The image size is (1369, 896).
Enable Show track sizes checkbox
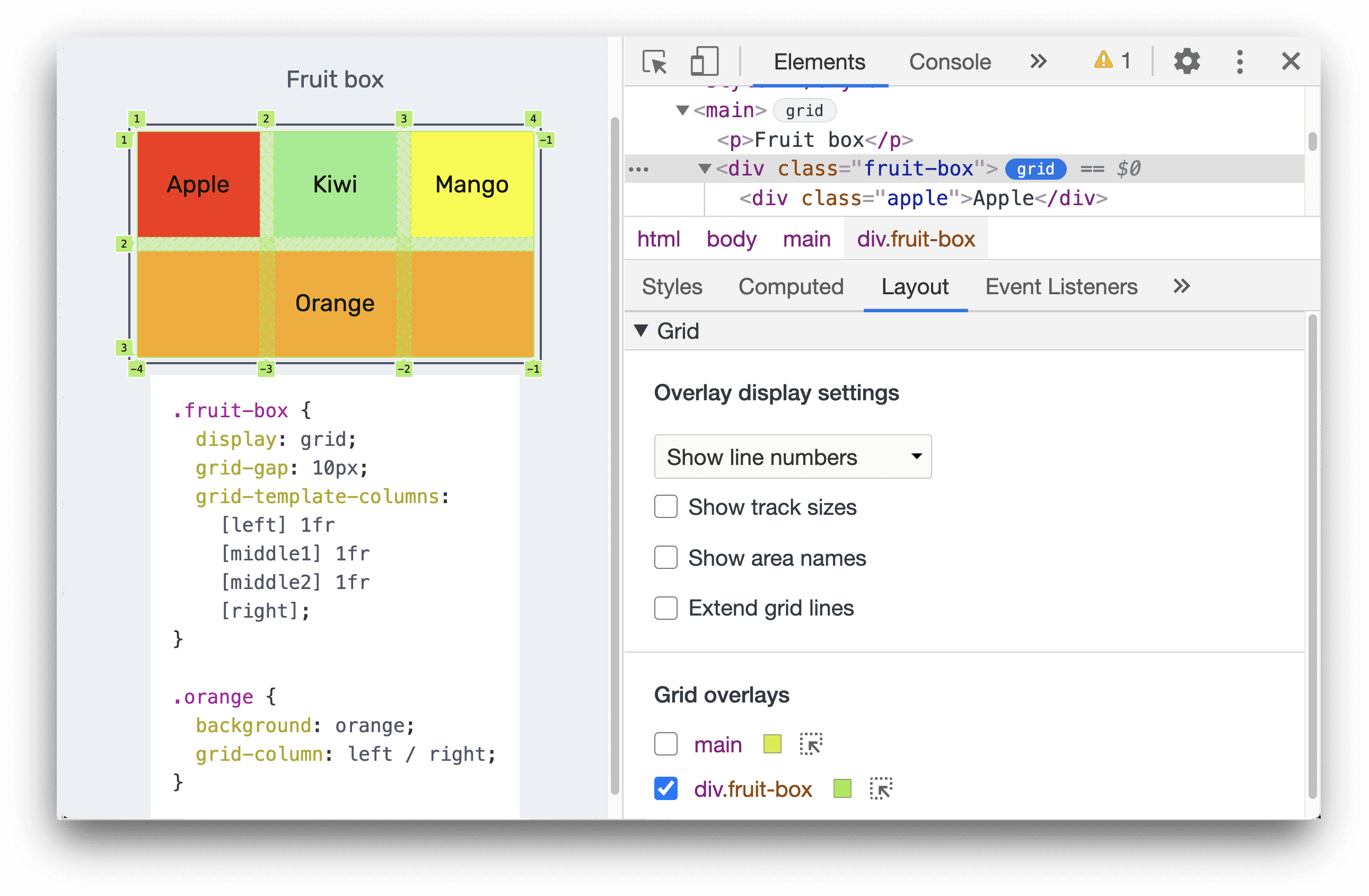tap(665, 506)
